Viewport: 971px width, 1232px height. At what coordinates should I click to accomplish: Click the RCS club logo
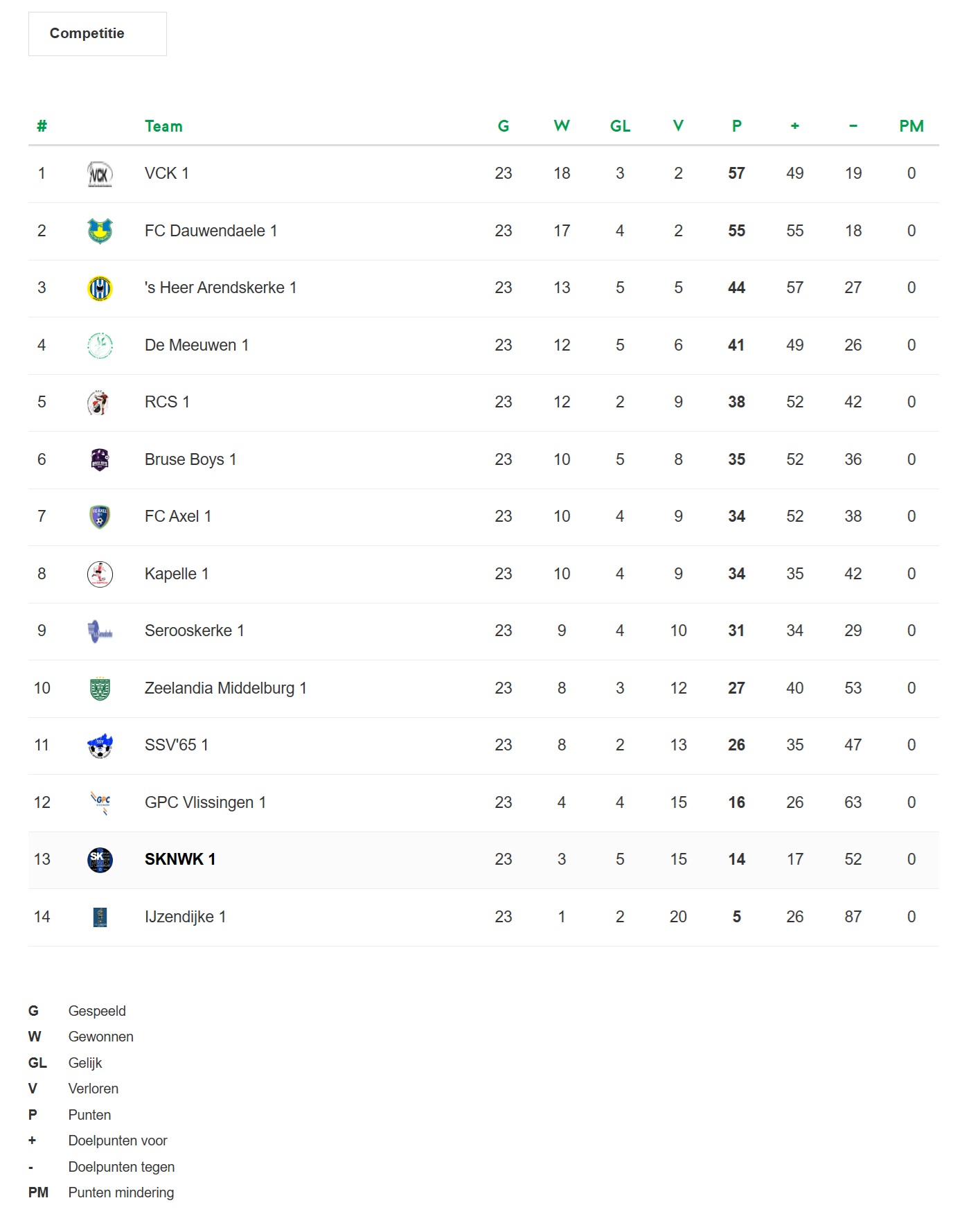100,403
